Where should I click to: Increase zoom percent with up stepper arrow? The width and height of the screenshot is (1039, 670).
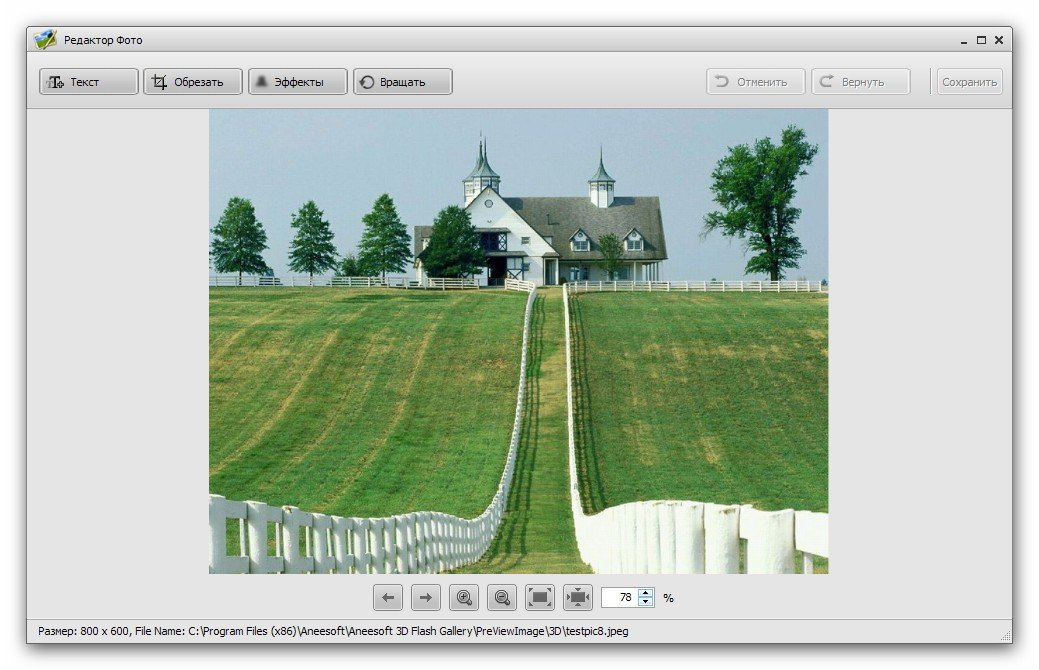tap(646, 593)
